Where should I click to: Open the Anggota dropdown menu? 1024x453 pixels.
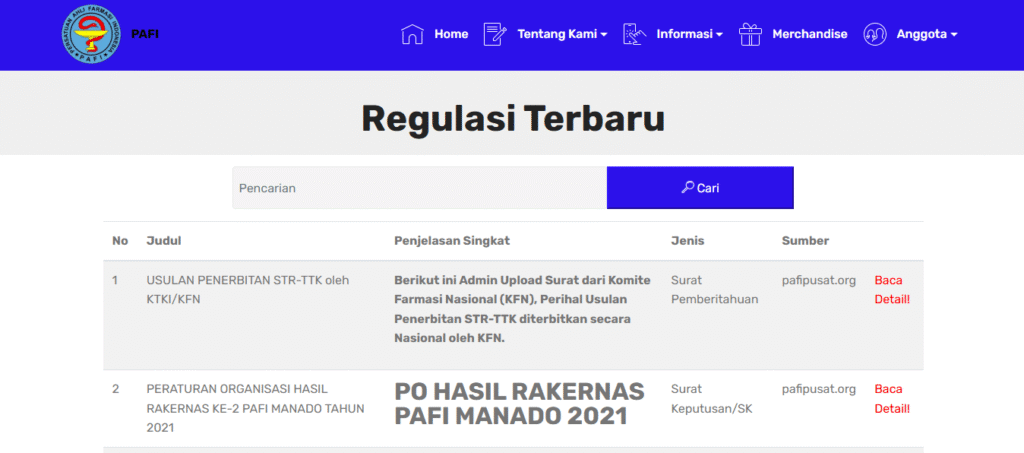point(927,34)
